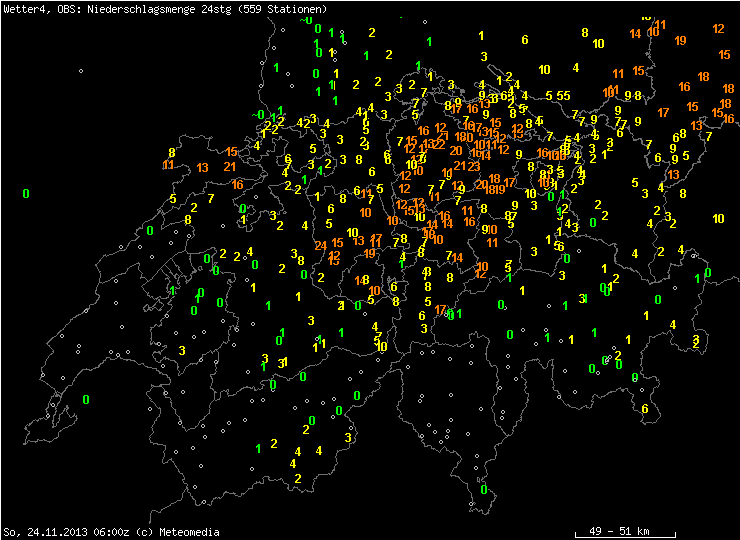The height and width of the screenshot is (540, 740).
Task: Click the yellow 6 beside the top-center 1
Action: (524, 40)
